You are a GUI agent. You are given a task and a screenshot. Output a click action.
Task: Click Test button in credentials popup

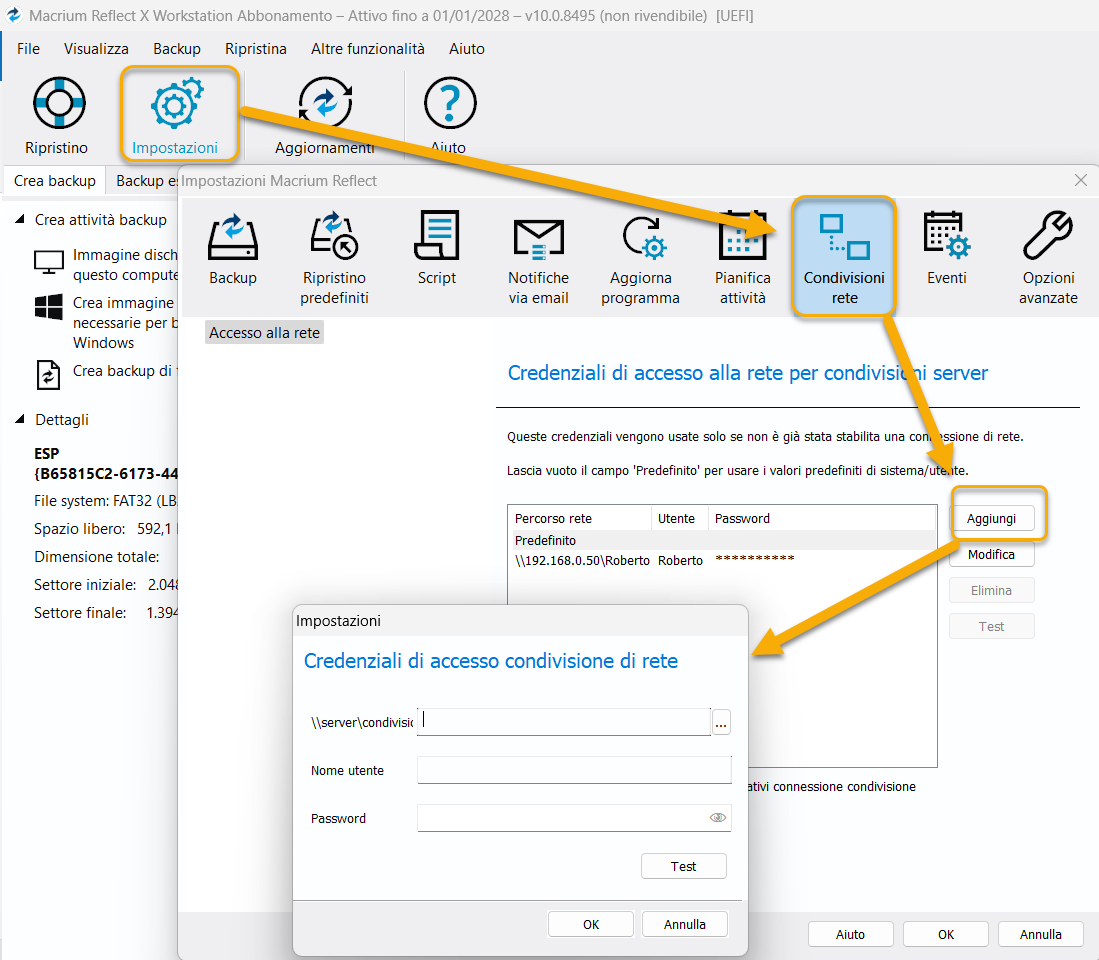(x=683, y=866)
